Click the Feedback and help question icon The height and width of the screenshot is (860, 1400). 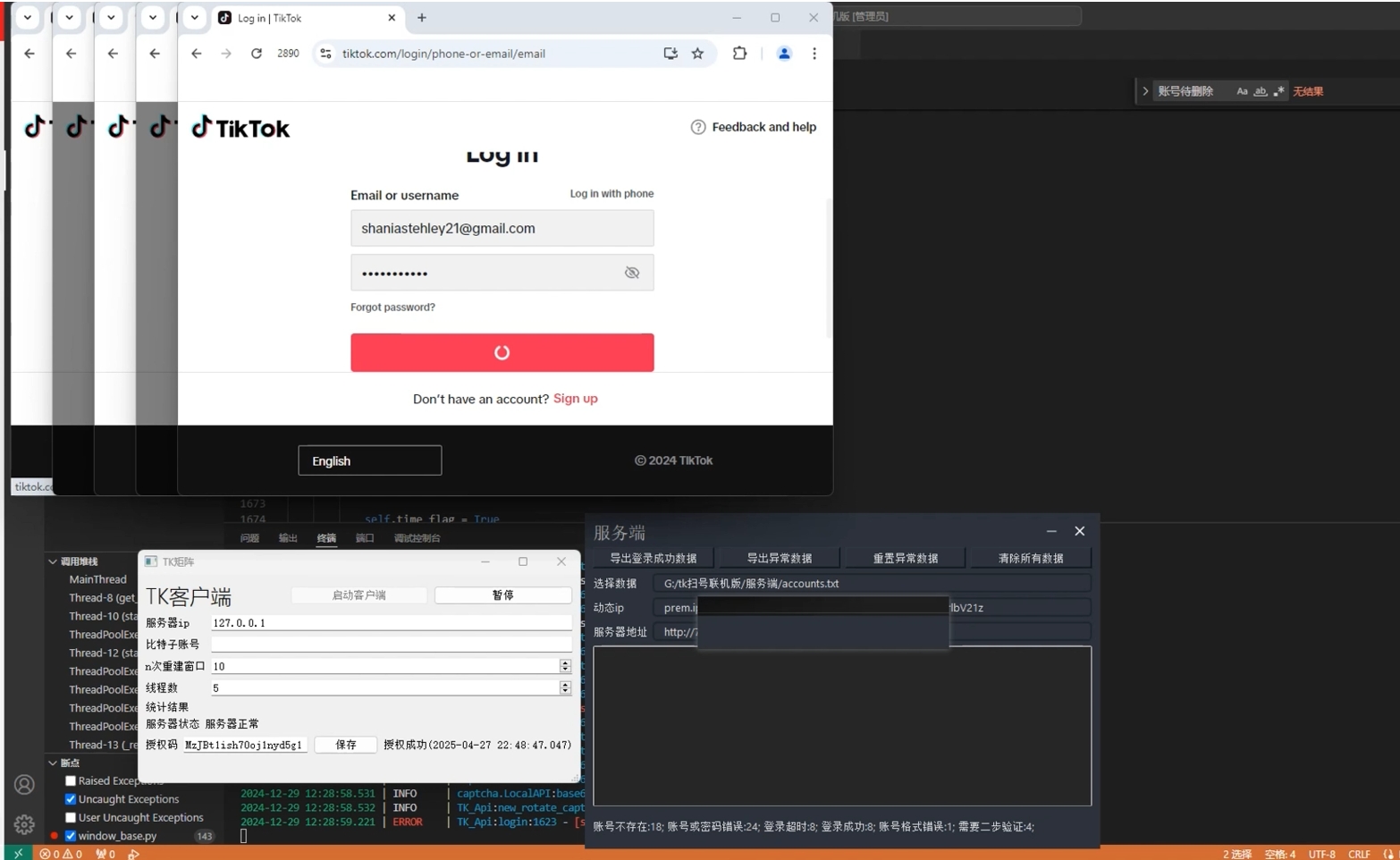pyautogui.click(x=698, y=127)
